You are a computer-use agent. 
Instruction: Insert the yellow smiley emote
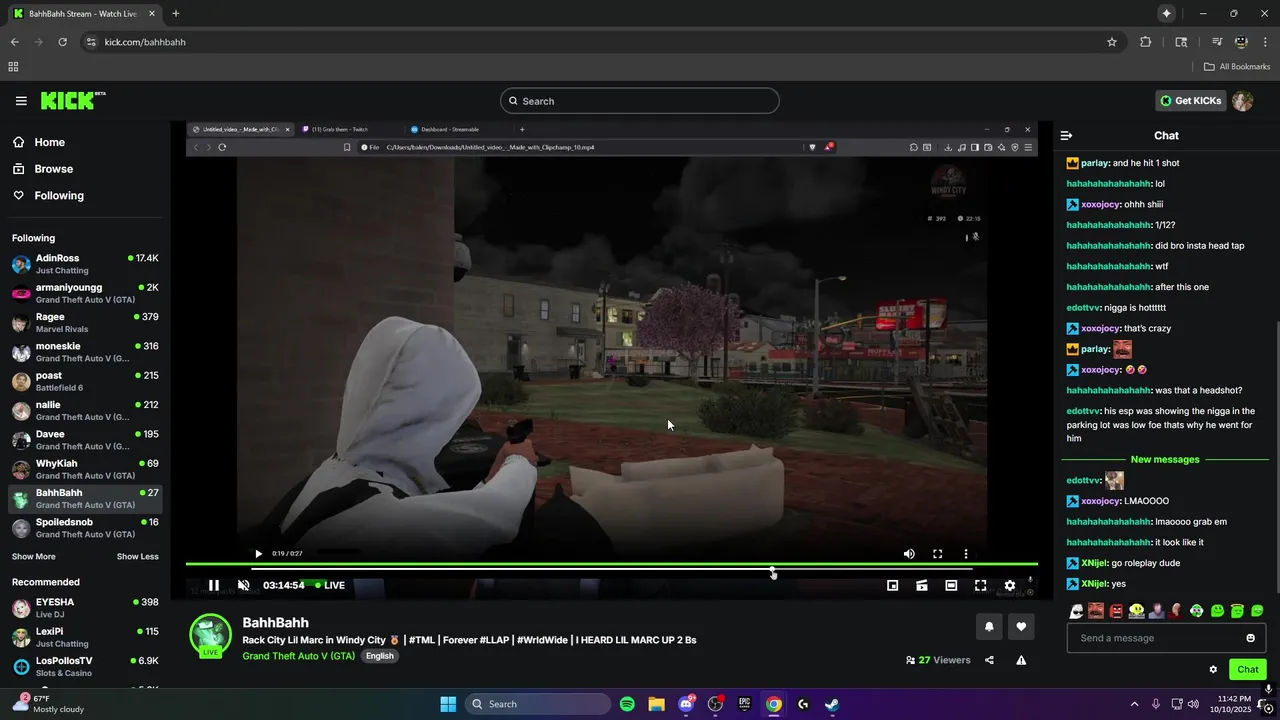(1136, 611)
